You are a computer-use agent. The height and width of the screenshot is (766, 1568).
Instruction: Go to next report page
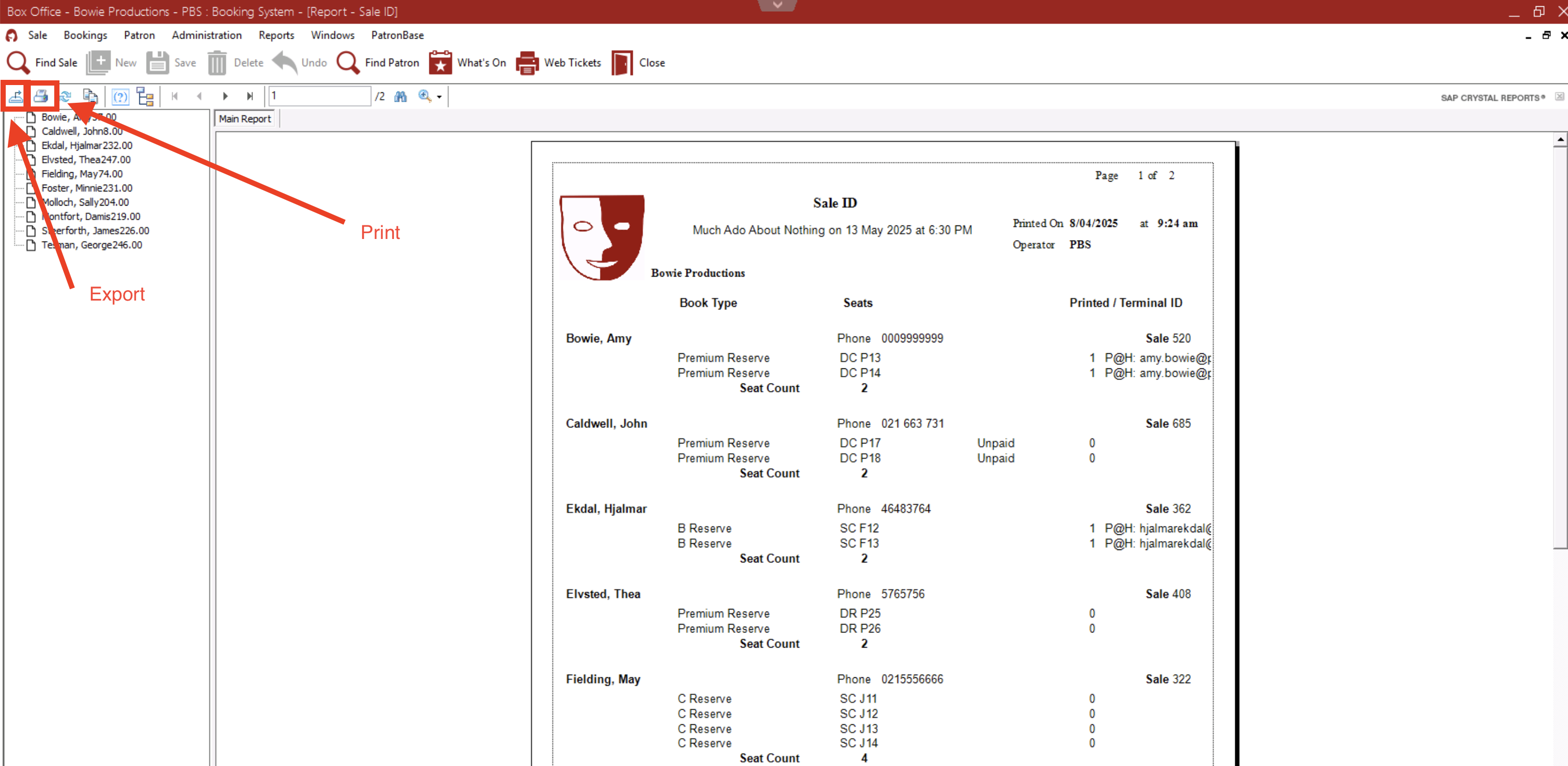(225, 96)
